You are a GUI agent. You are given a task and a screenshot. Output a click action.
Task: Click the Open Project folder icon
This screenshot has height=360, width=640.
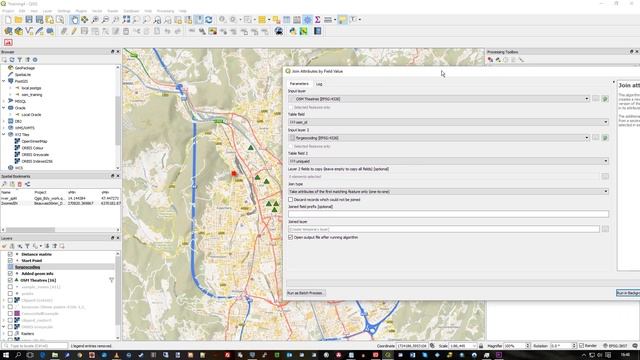(x=18, y=20)
